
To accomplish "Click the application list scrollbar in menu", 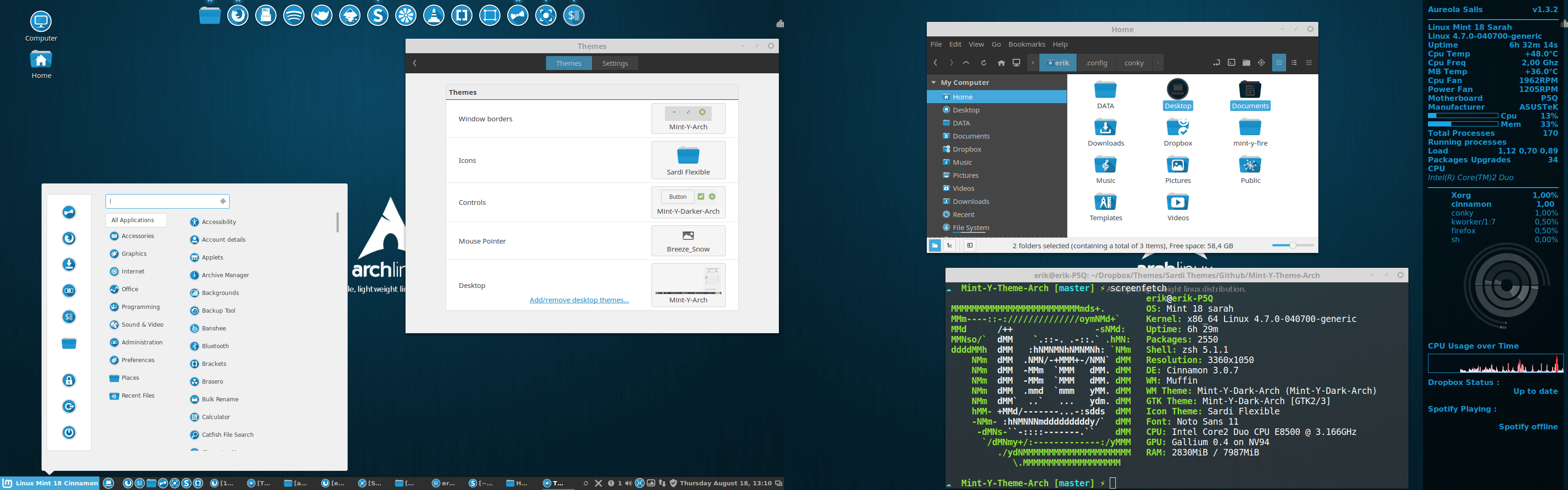I will point(337,222).
